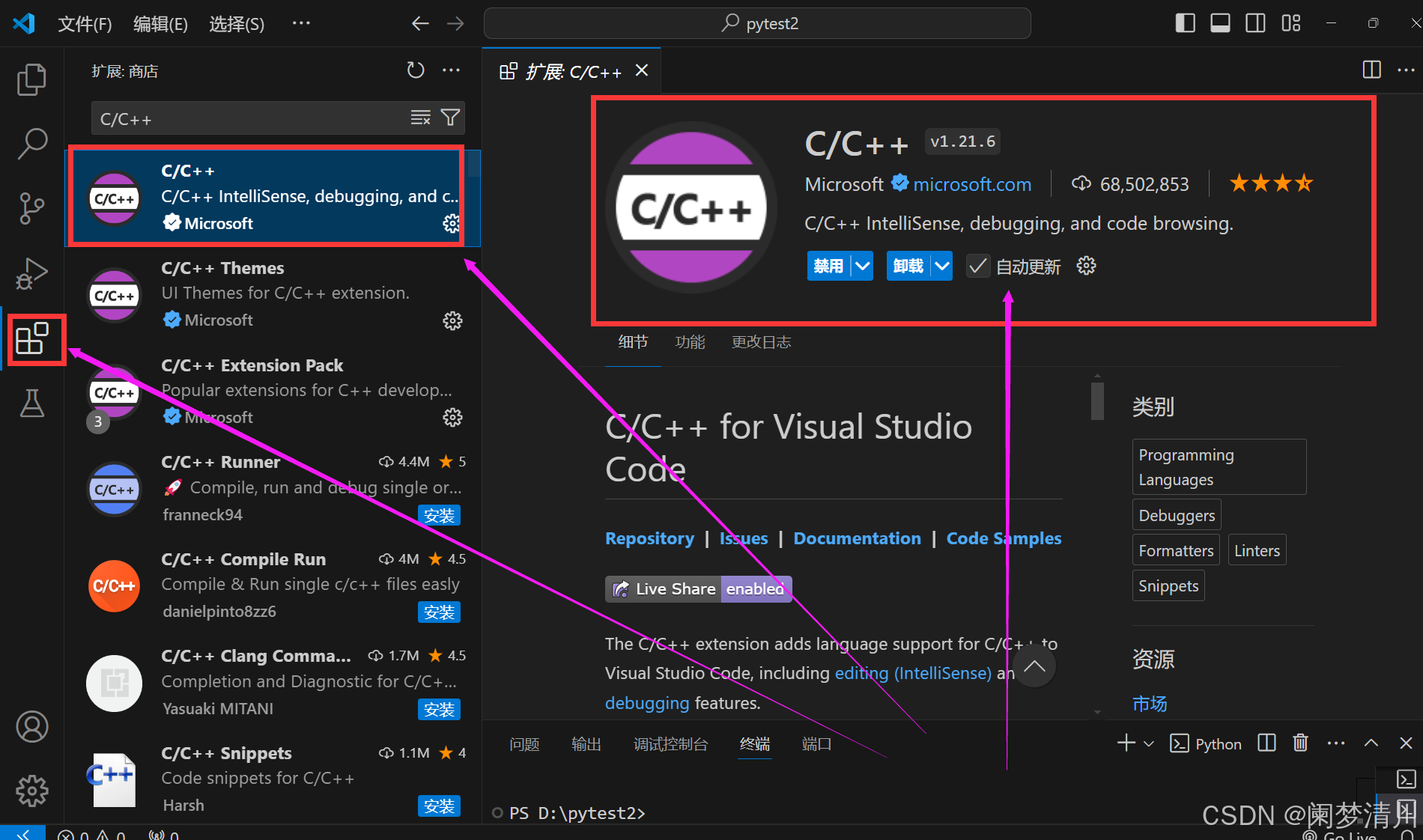
Task: Click the Uninstall button
Action: 908,266
